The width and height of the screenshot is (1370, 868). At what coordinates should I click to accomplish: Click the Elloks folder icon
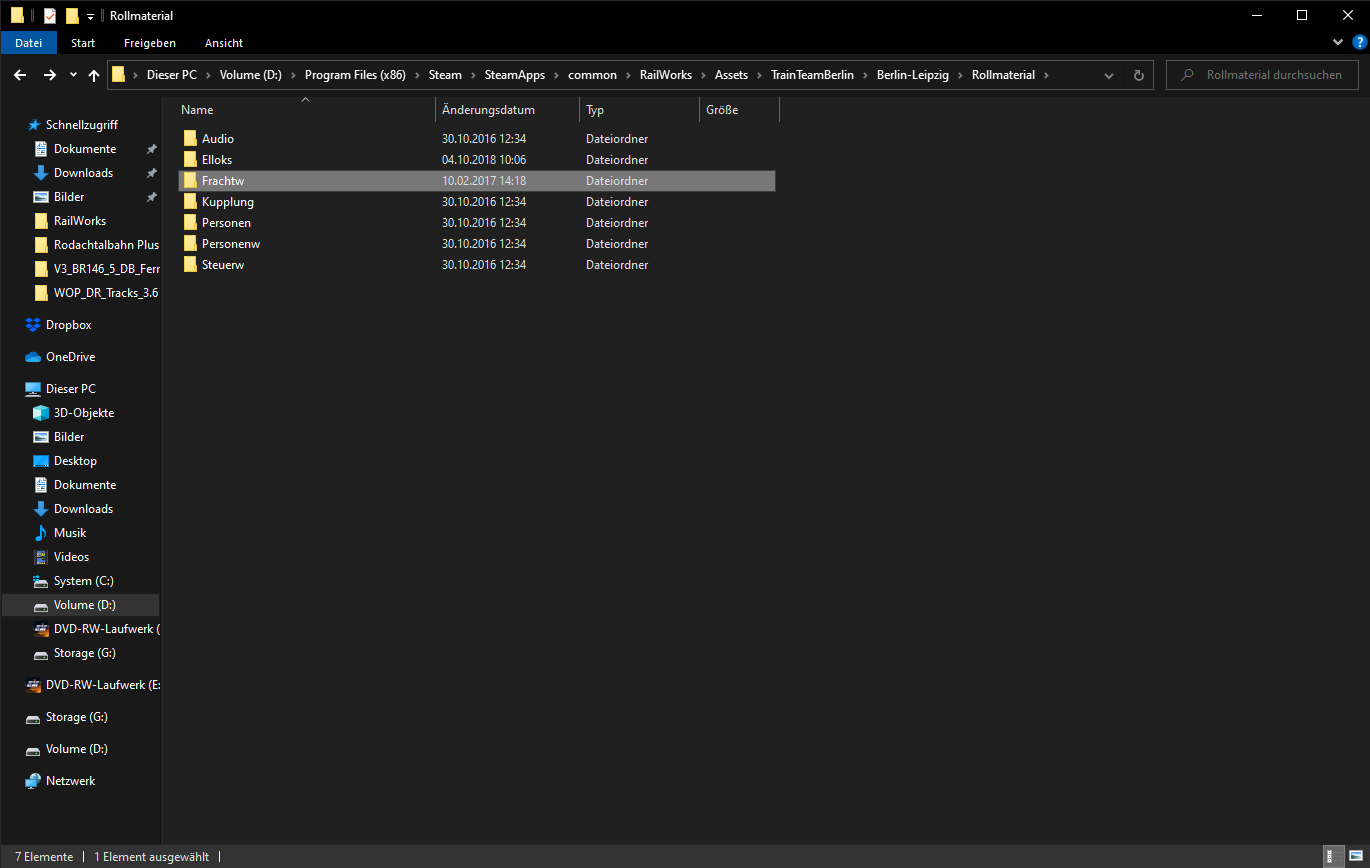coord(190,160)
